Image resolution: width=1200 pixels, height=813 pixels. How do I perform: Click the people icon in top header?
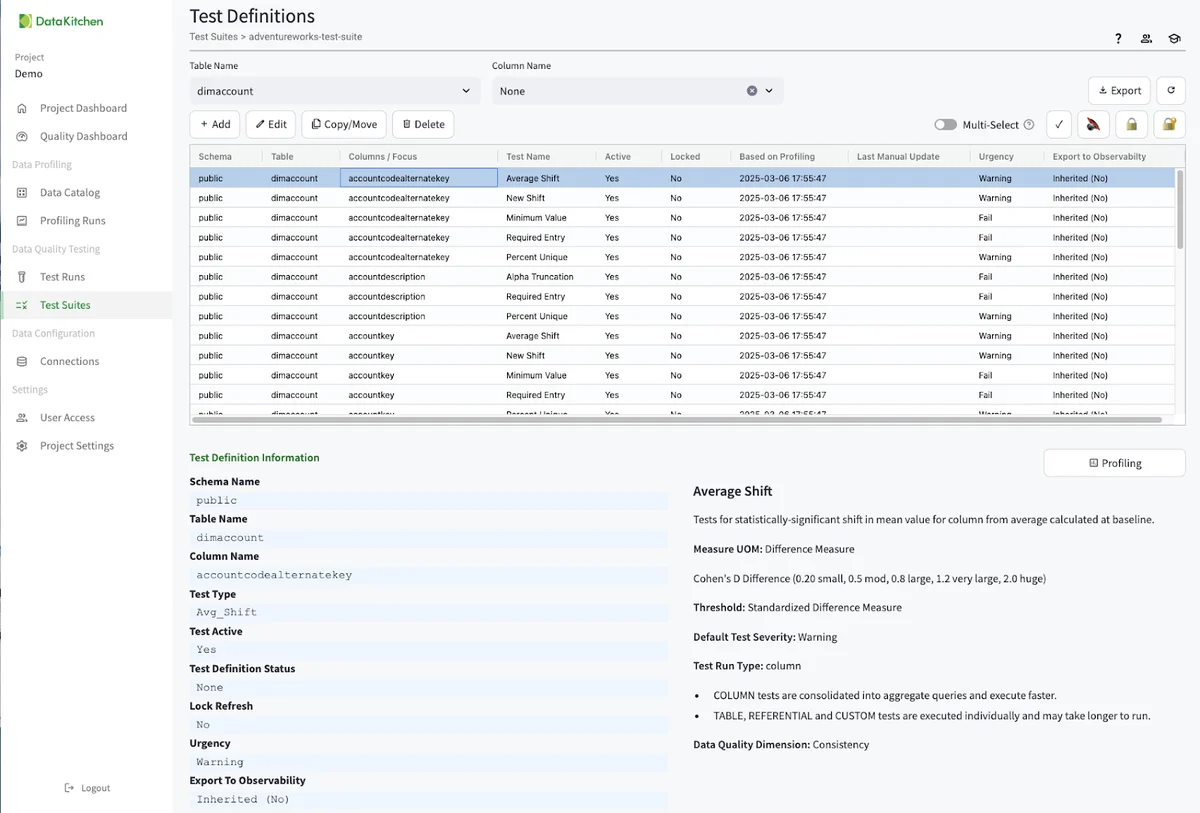(1146, 39)
